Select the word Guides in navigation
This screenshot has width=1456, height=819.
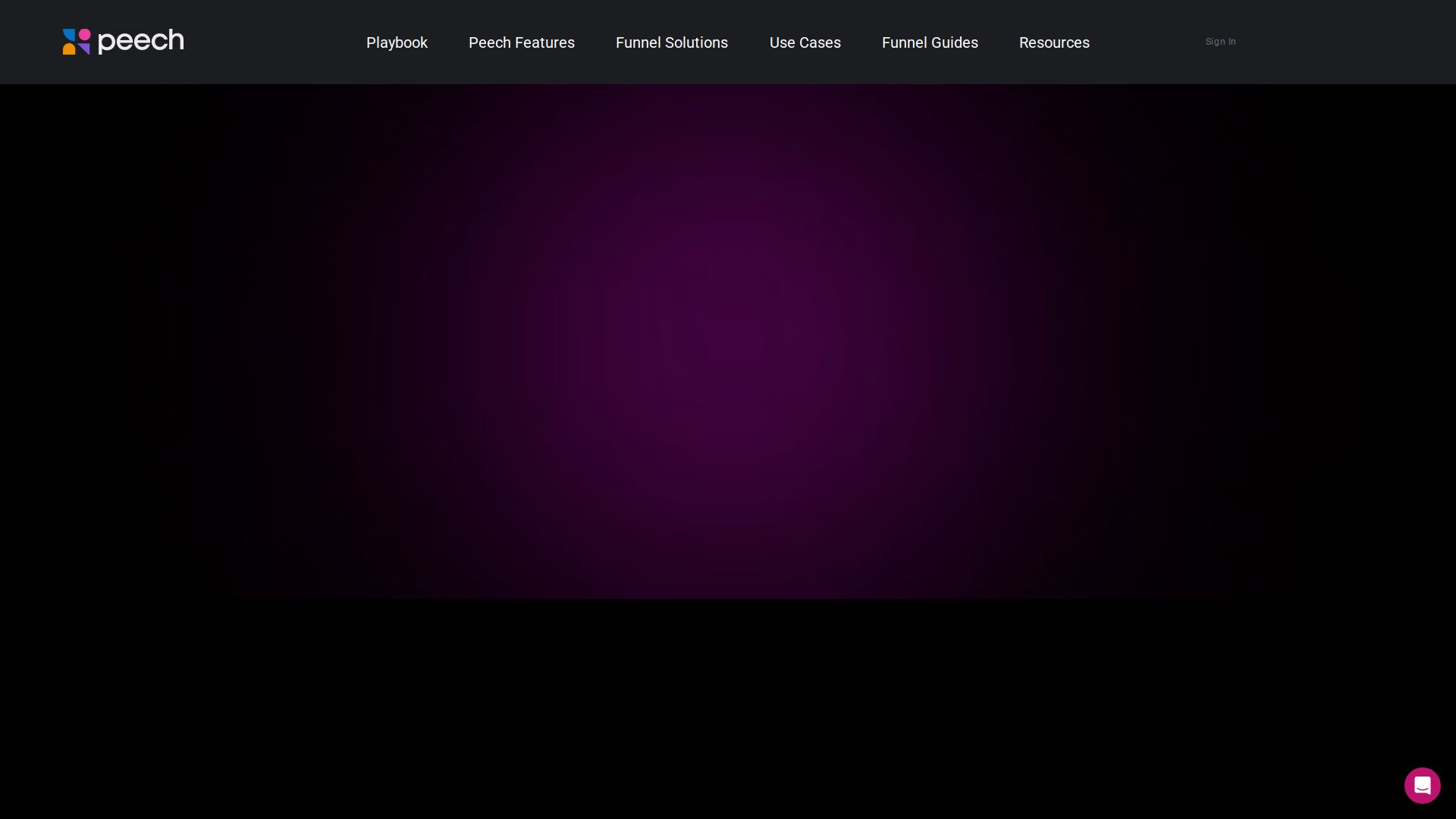pyautogui.click(x=955, y=42)
